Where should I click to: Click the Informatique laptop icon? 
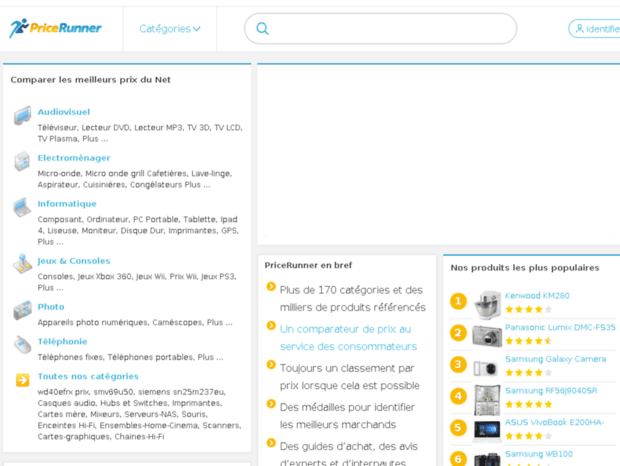22,207
